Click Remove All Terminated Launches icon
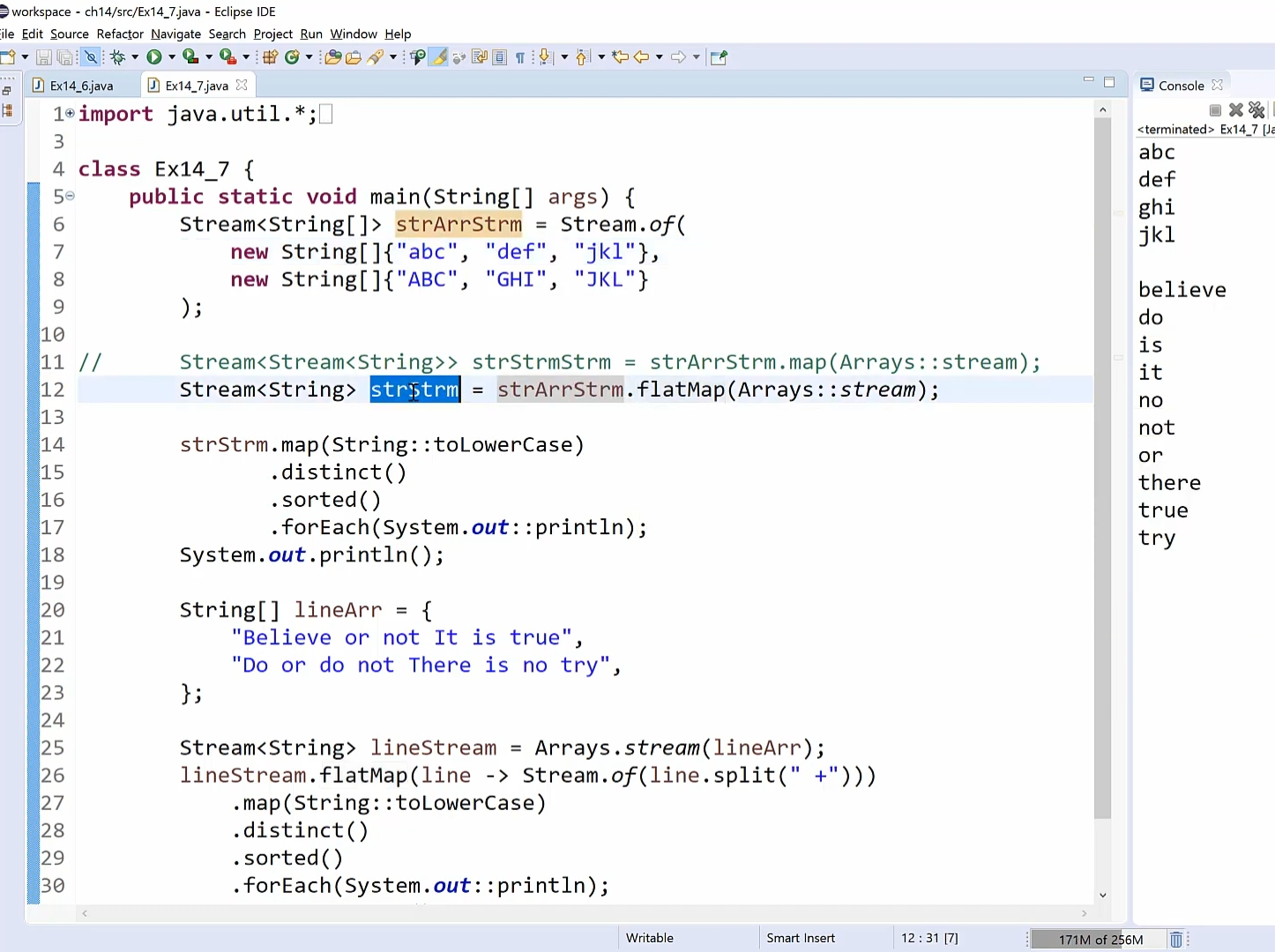The height and width of the screenshot is (952, 1275). pyautogui.click(x=1257, y=110)
